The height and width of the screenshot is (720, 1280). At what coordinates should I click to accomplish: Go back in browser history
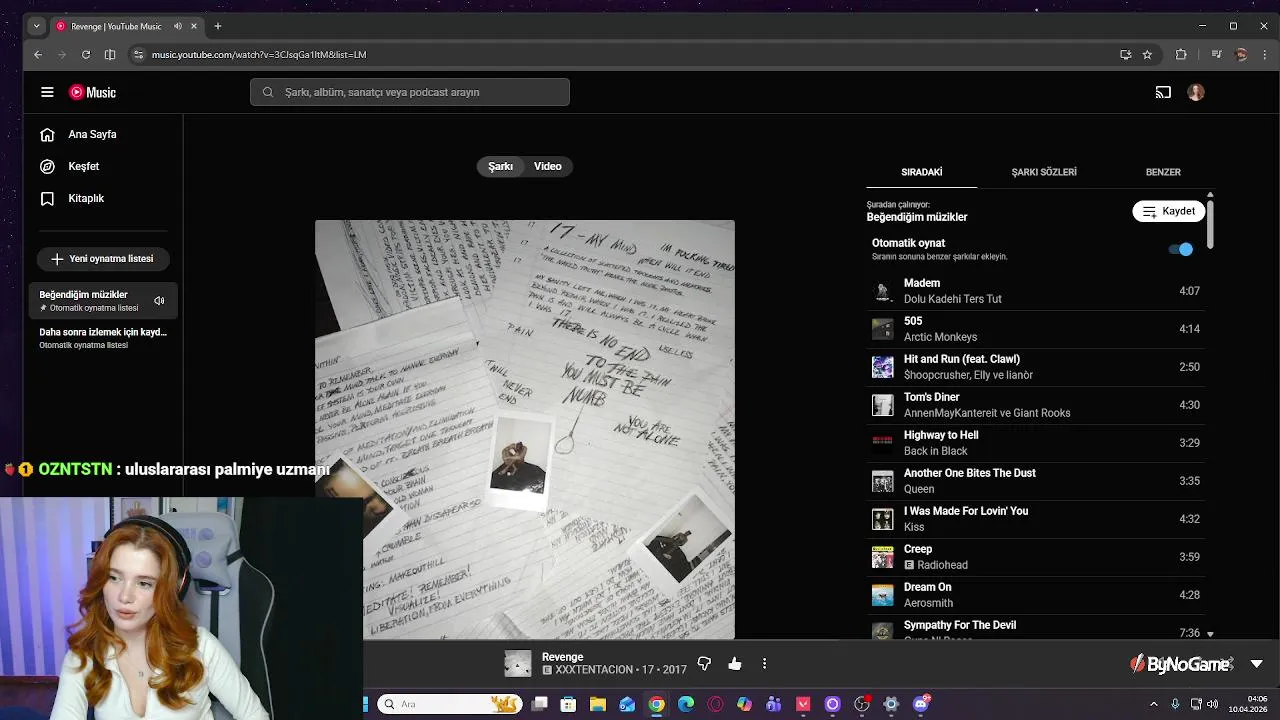click(38, 54)
